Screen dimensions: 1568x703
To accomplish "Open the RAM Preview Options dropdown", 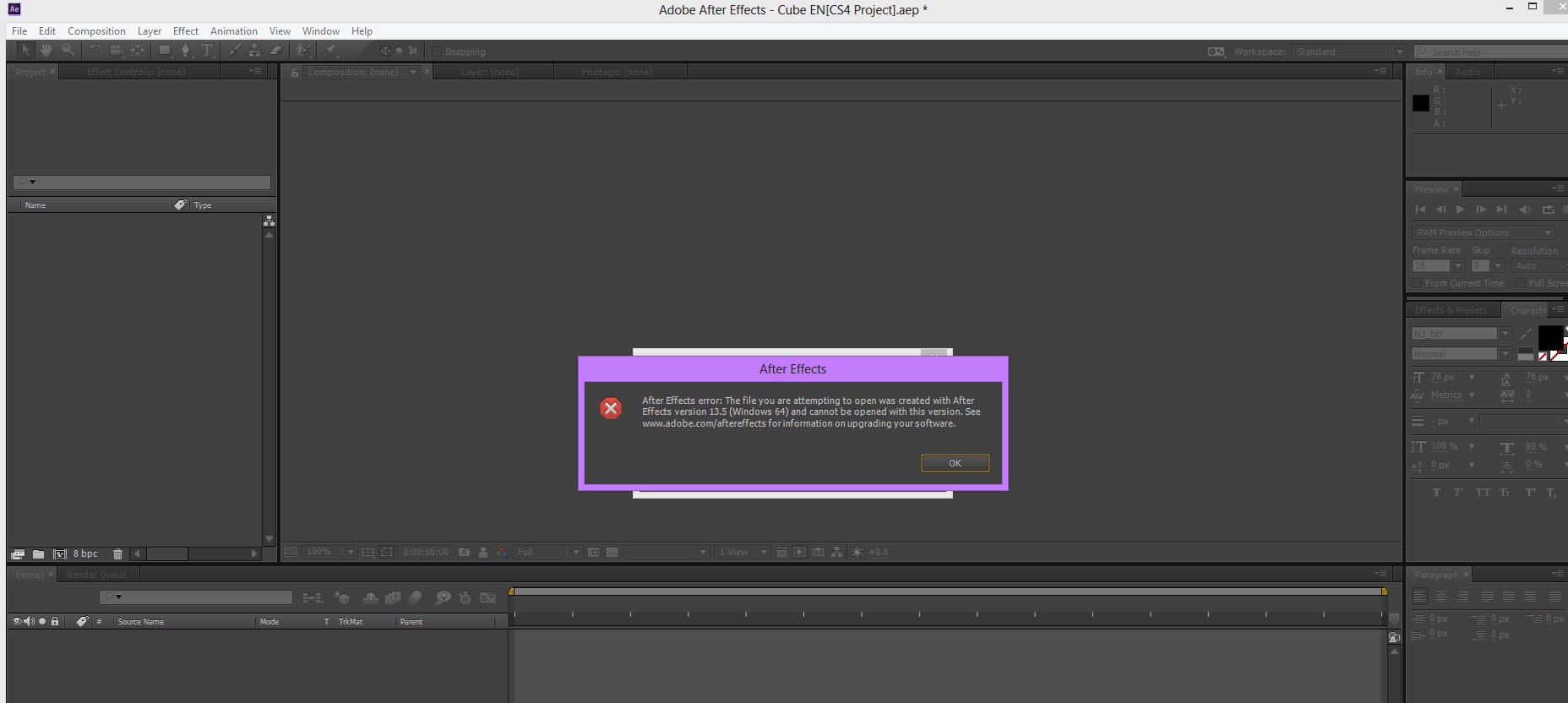I will tap(1484, 232).
